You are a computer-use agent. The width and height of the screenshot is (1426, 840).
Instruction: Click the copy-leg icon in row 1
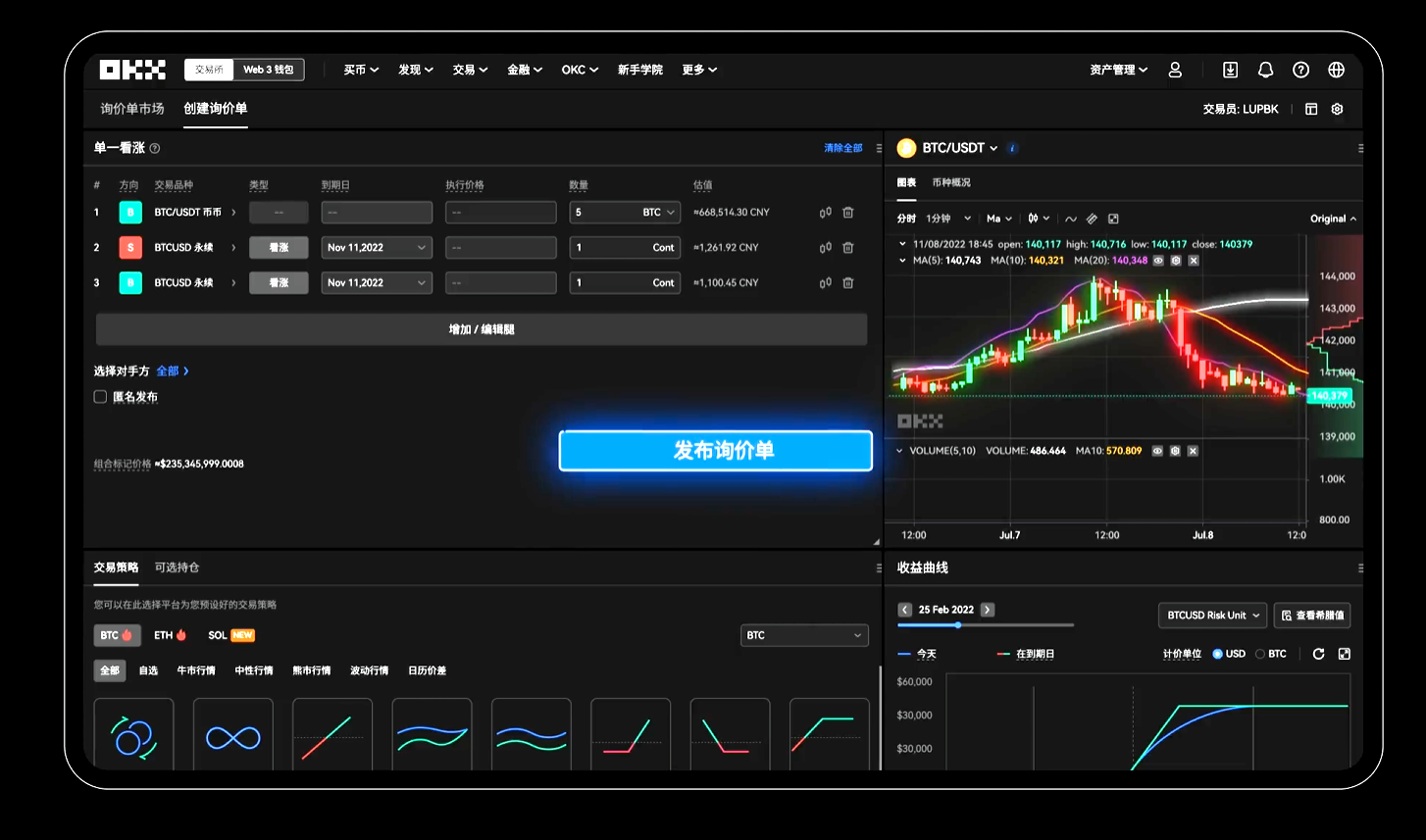pyautogui.click(x=826, y=212)
